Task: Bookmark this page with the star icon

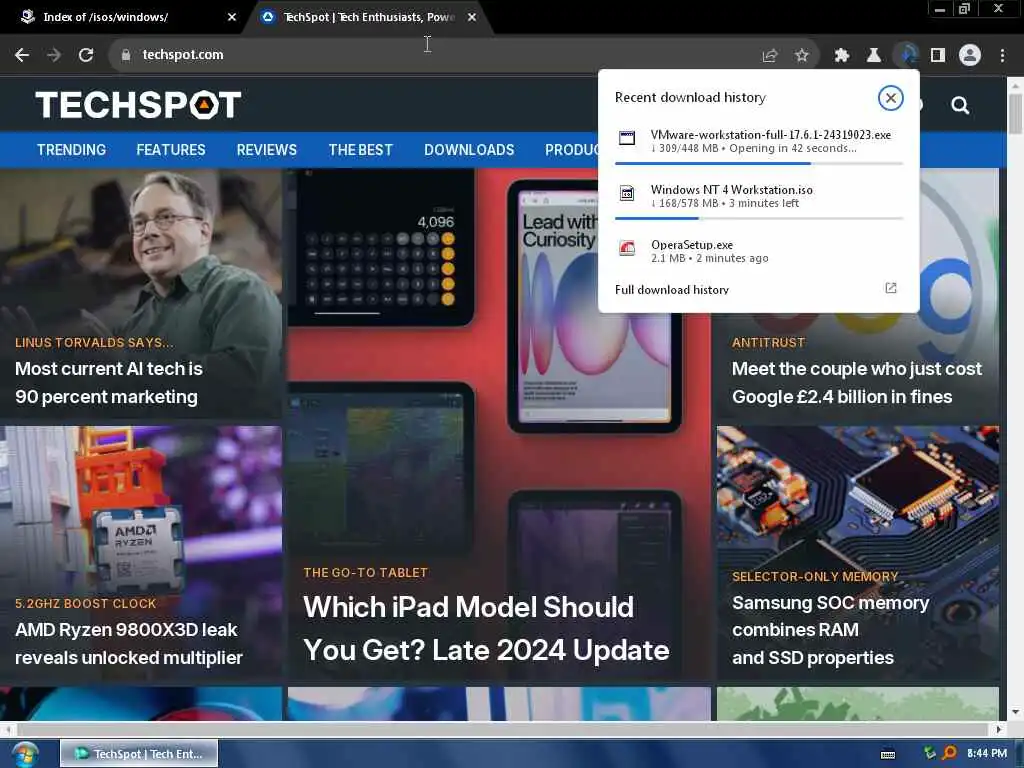Action: click(x=802, y=56)
